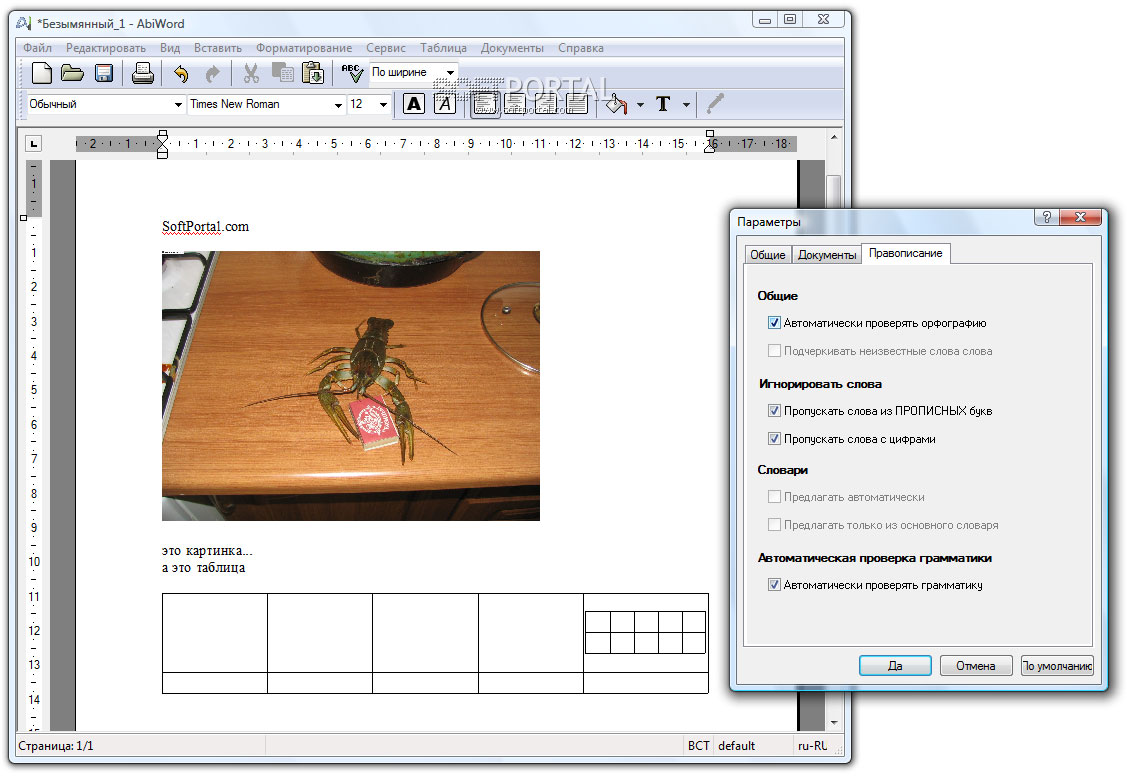This screenshot has height=779, width=1130.
Task: Click the document scroll down arrow
Action: pyautogui.click(x=834, y=722)
